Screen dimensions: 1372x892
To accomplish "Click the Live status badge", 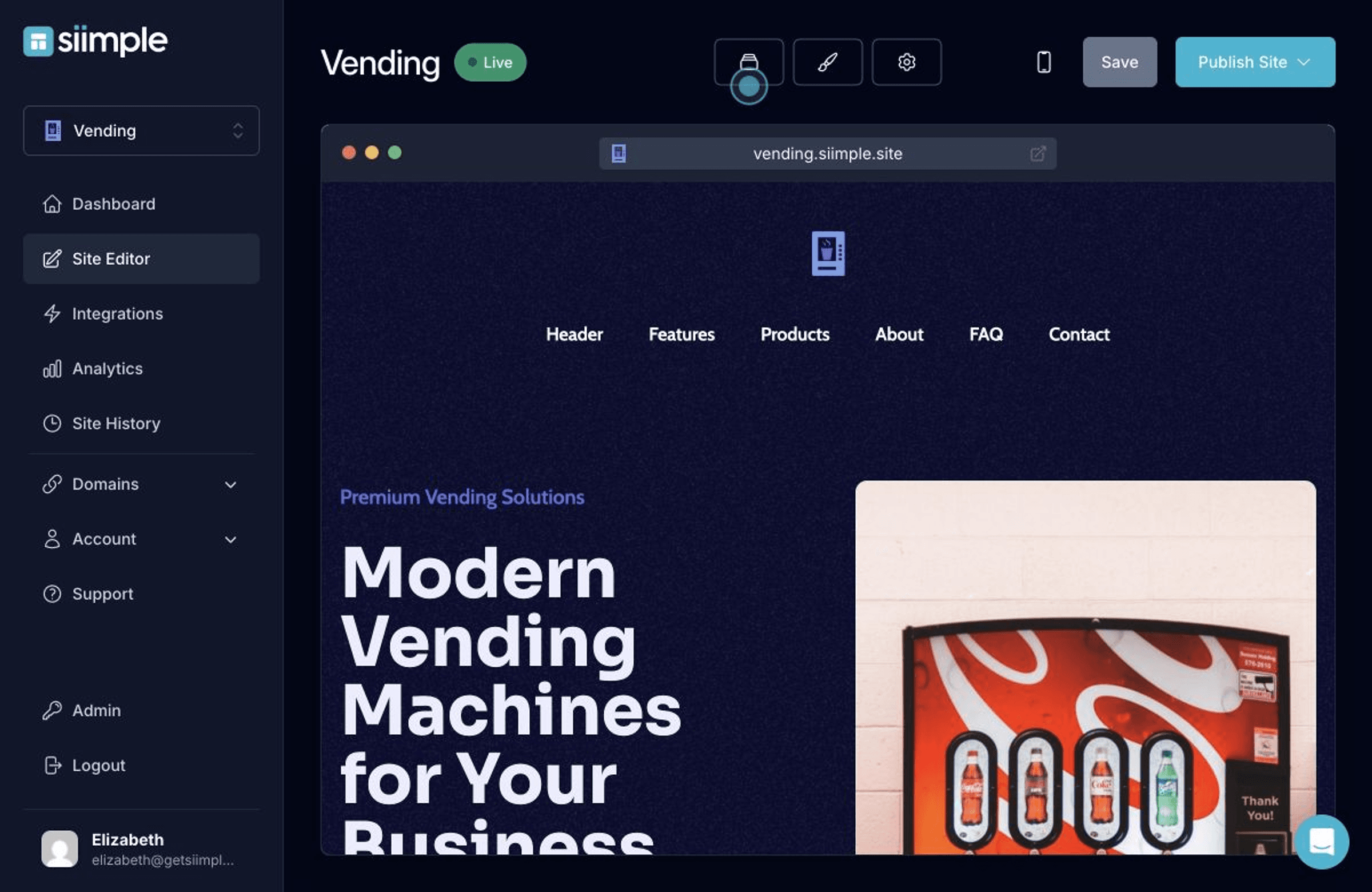I will pos(490,62).
